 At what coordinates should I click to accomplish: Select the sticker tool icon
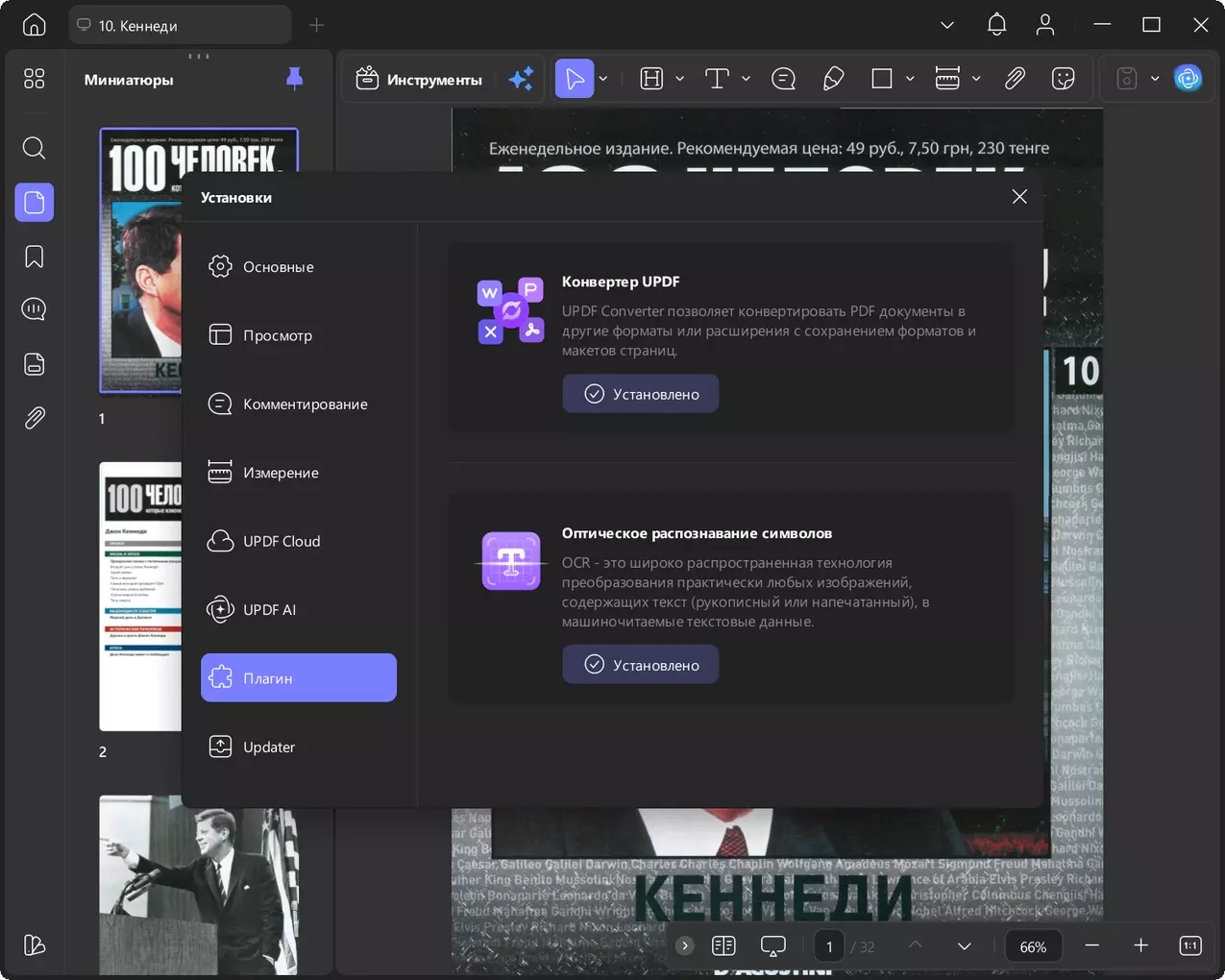(x=1063, y=79)
